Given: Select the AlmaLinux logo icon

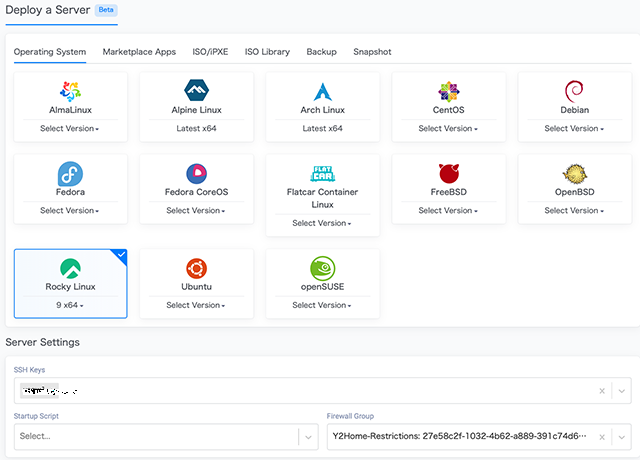Looking at the screenshot, I should (x=70, y=91).
